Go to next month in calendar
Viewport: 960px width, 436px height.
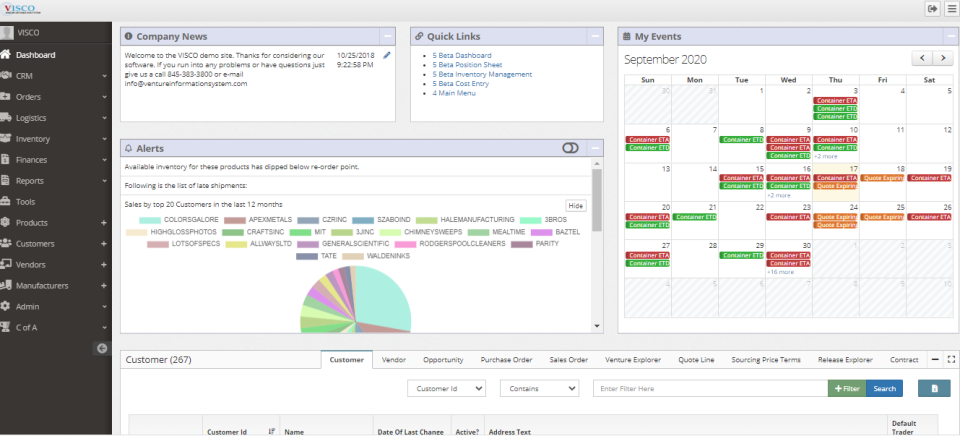pyautogui.click(x=943, y=58)
